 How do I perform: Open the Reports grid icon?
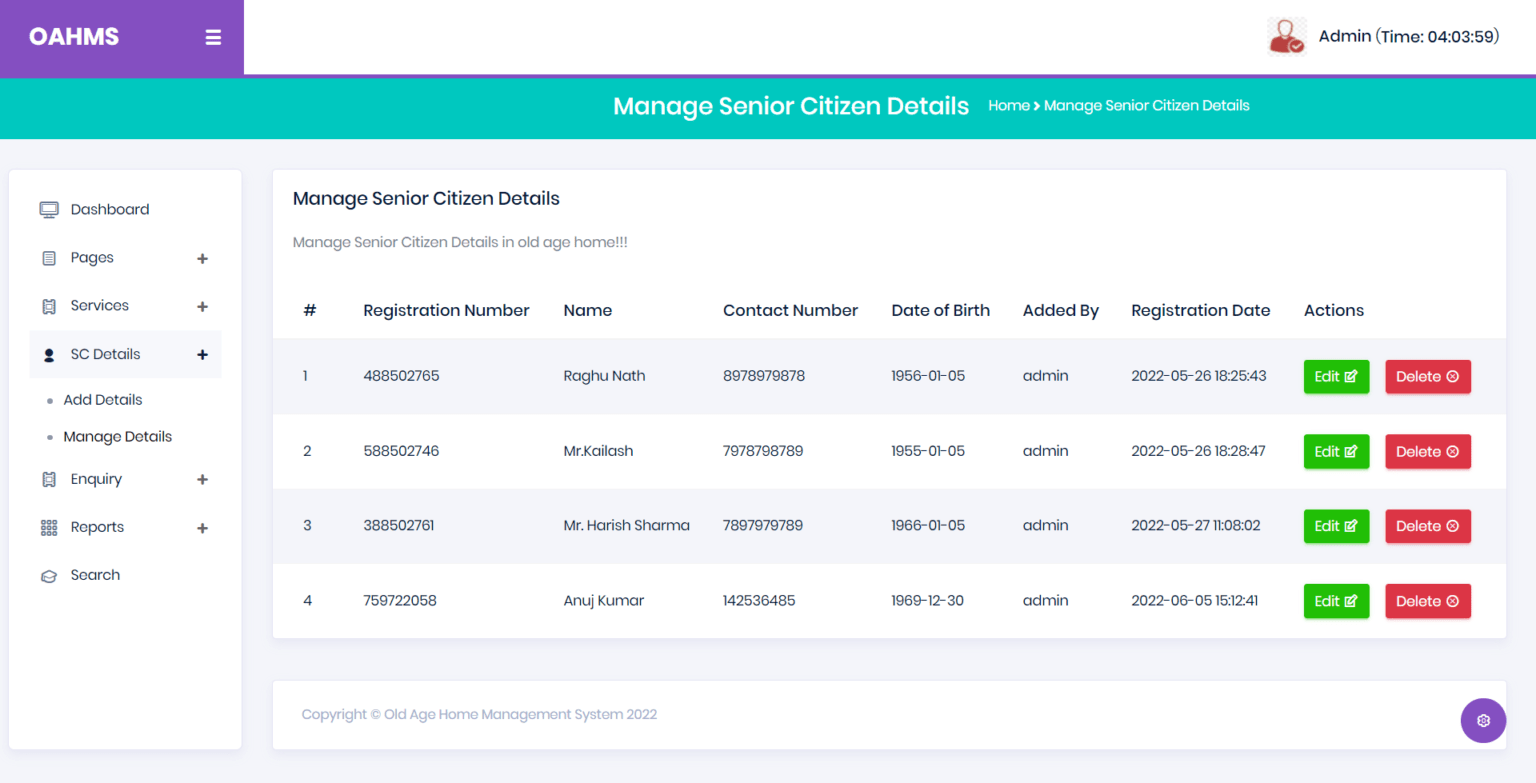pyautogui.click(x=48, y=527)
